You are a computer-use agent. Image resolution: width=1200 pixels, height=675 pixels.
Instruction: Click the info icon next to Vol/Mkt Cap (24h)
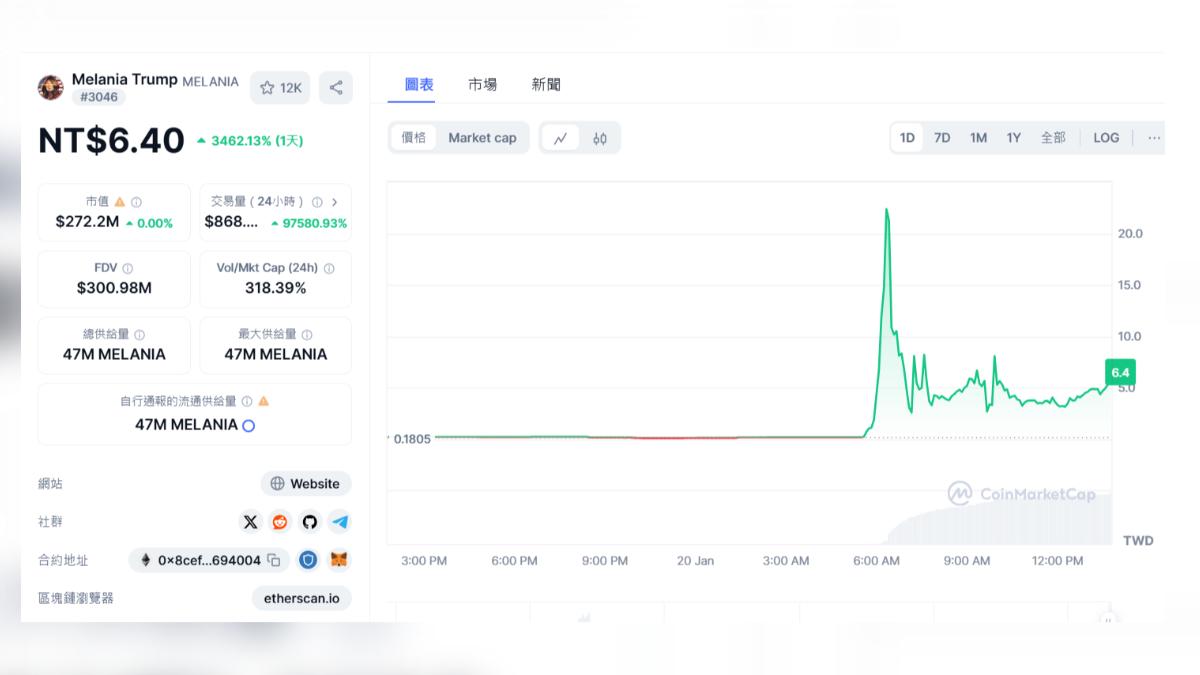pyautogui.click(x=329, y=268)
